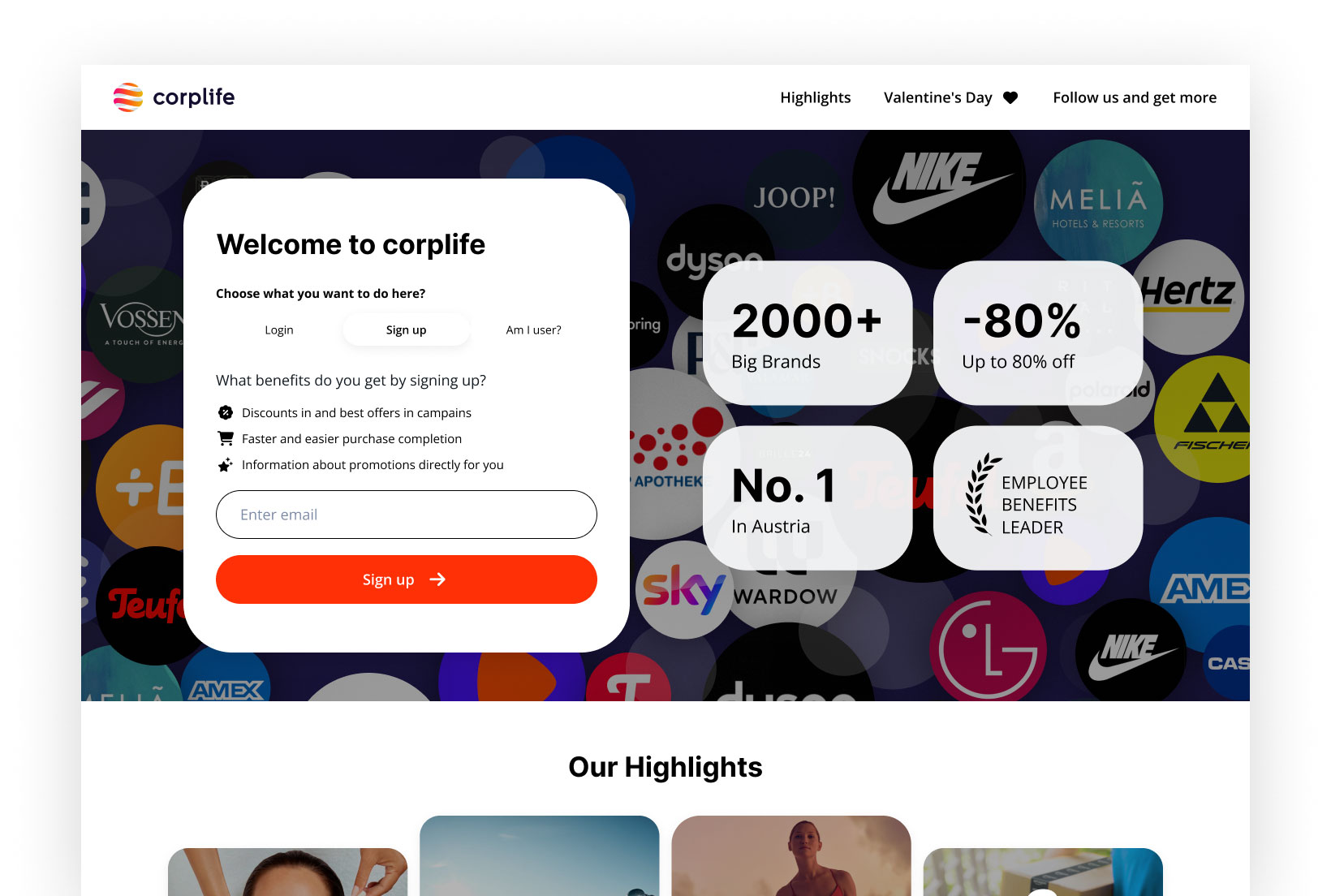1331x896 pixels.
Task: Open the 2000+ Big Brands card
Action: [x=808, y=333]
